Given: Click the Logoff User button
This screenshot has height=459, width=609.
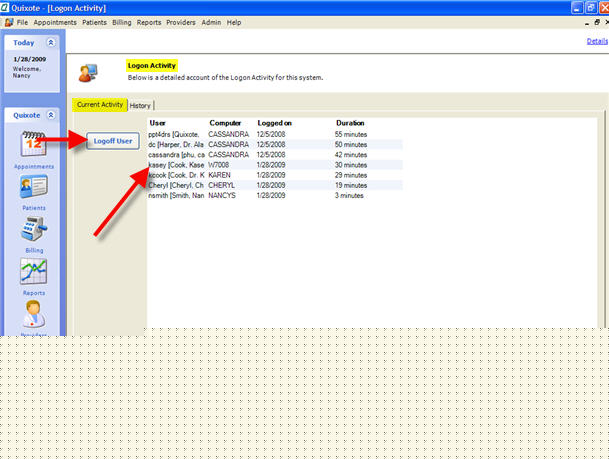Looking at the screenshot, I should point(113,141).
